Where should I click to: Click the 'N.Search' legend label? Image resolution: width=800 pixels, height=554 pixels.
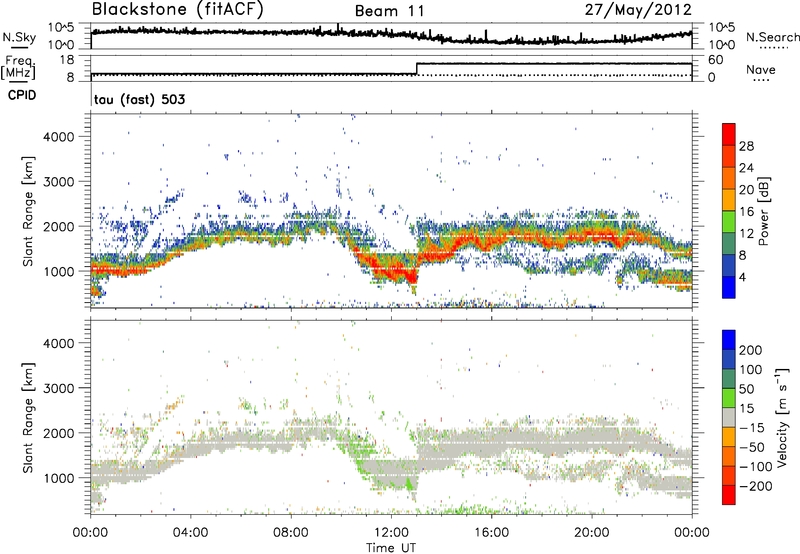coord(772,37)
